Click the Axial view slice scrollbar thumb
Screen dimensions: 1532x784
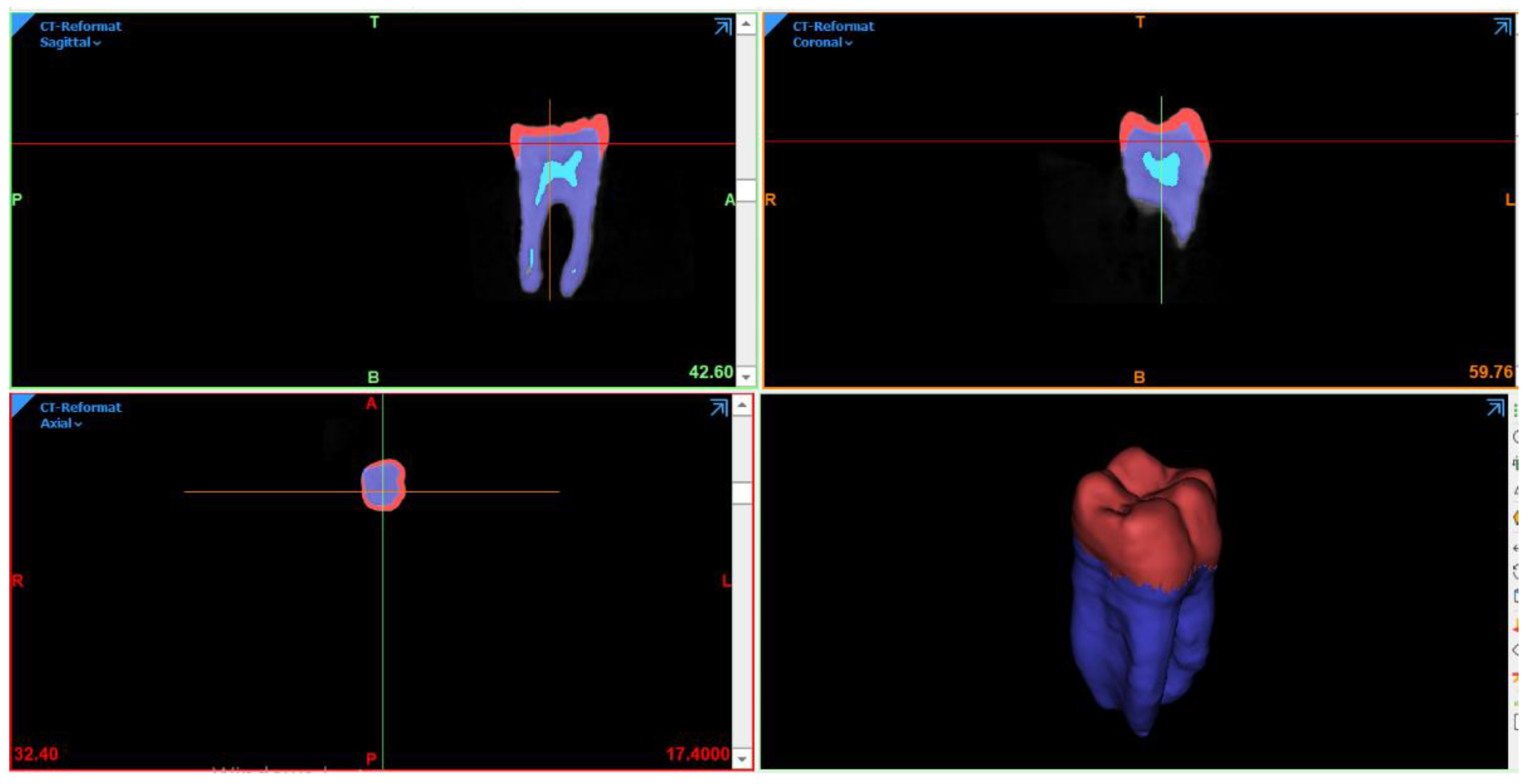click(741, 493)
